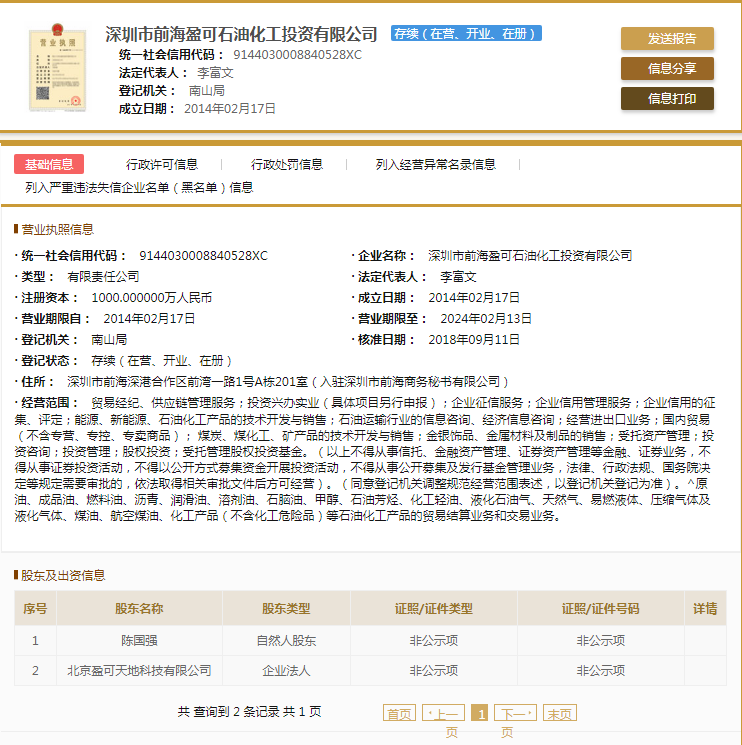Click the 股东及出资信息 section title
742x745 pixels.
(x=64, y=575)
